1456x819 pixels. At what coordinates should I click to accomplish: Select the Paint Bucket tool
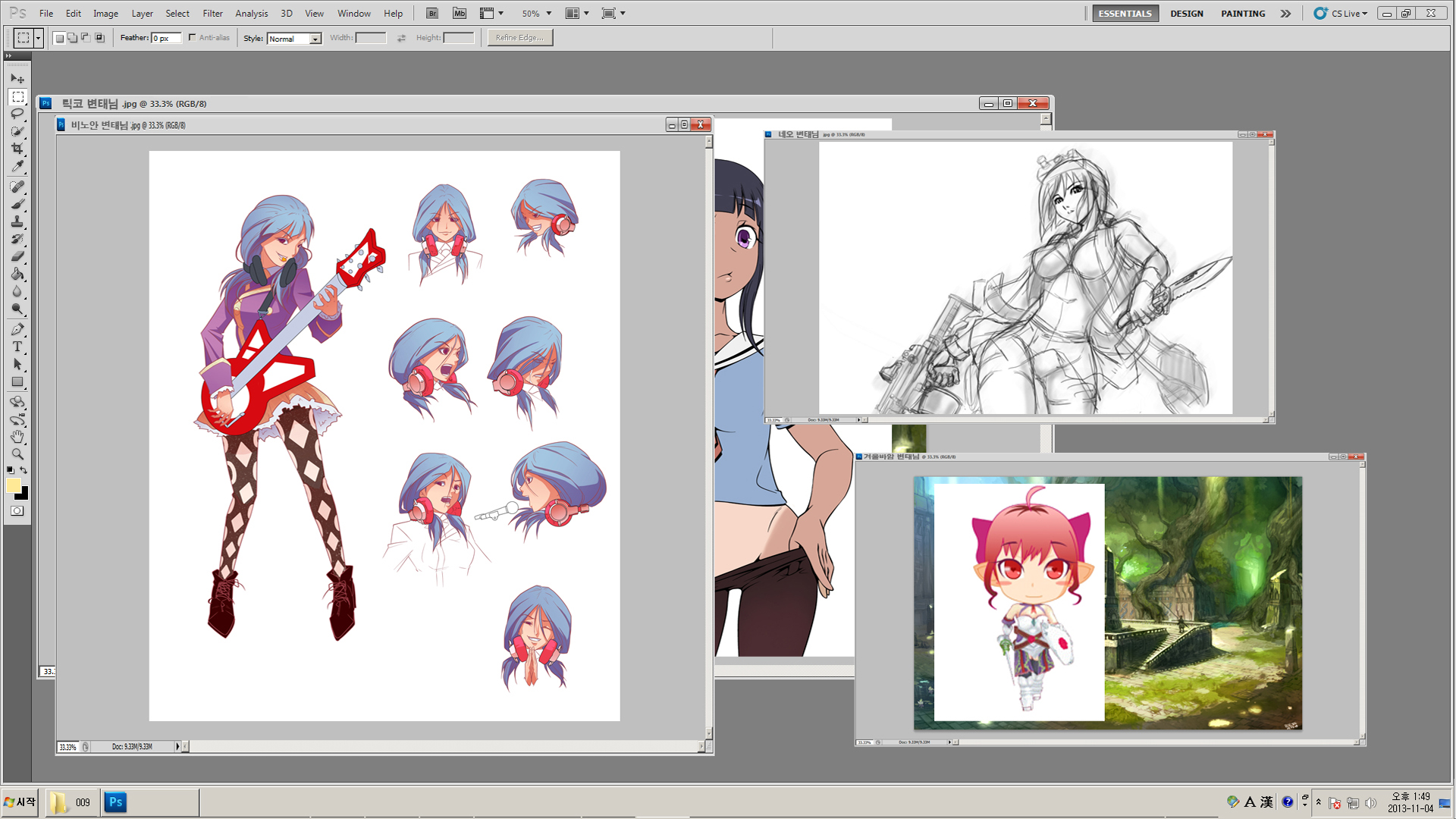[17, 274]
